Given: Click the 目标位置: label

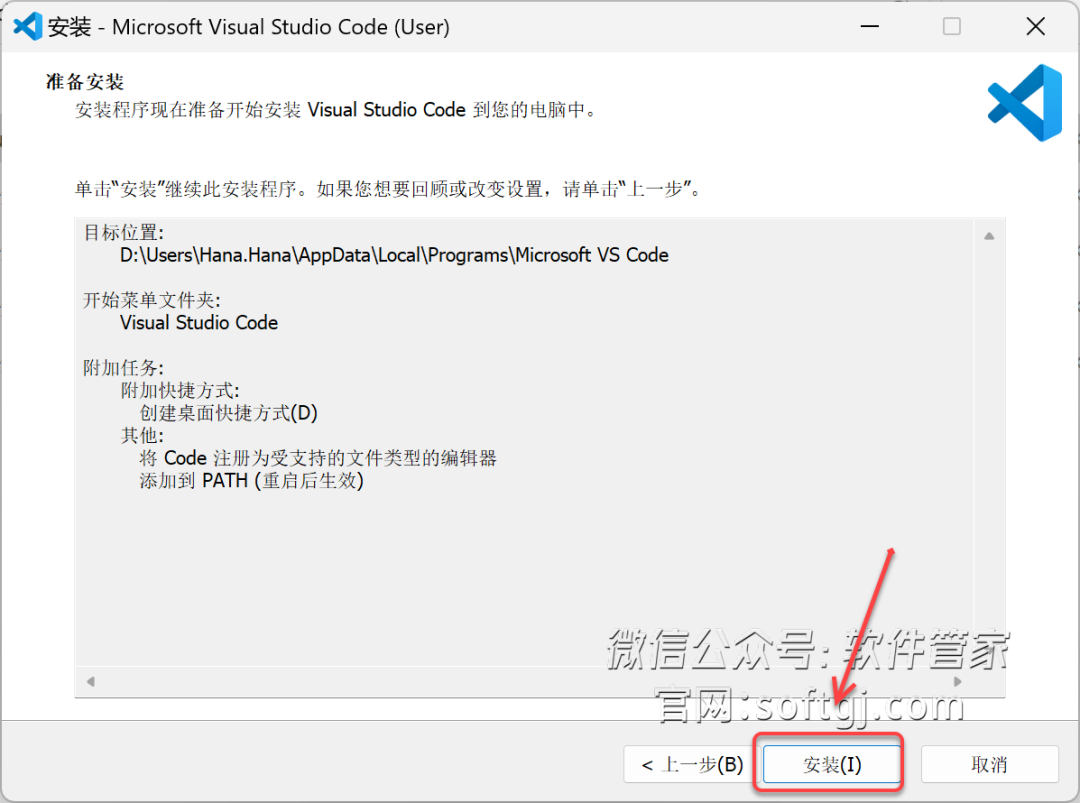Looking at the screenshot, I should point(123,233).
